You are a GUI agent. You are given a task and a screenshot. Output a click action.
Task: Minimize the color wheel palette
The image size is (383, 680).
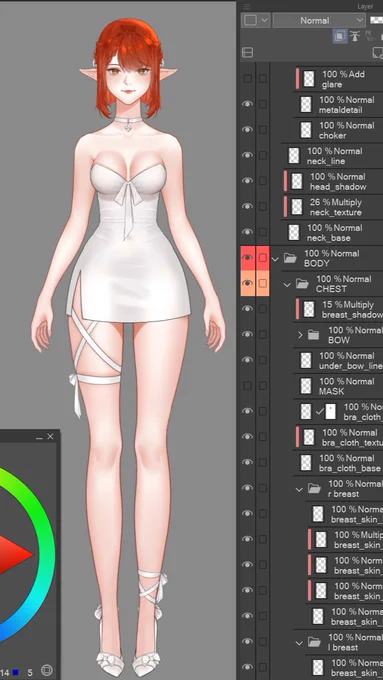[x=39, y=437]
